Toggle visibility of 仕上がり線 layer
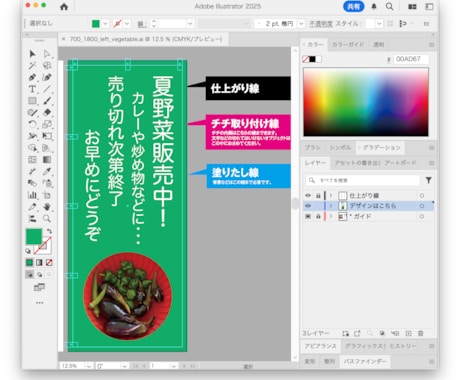 tap(308, 195)
